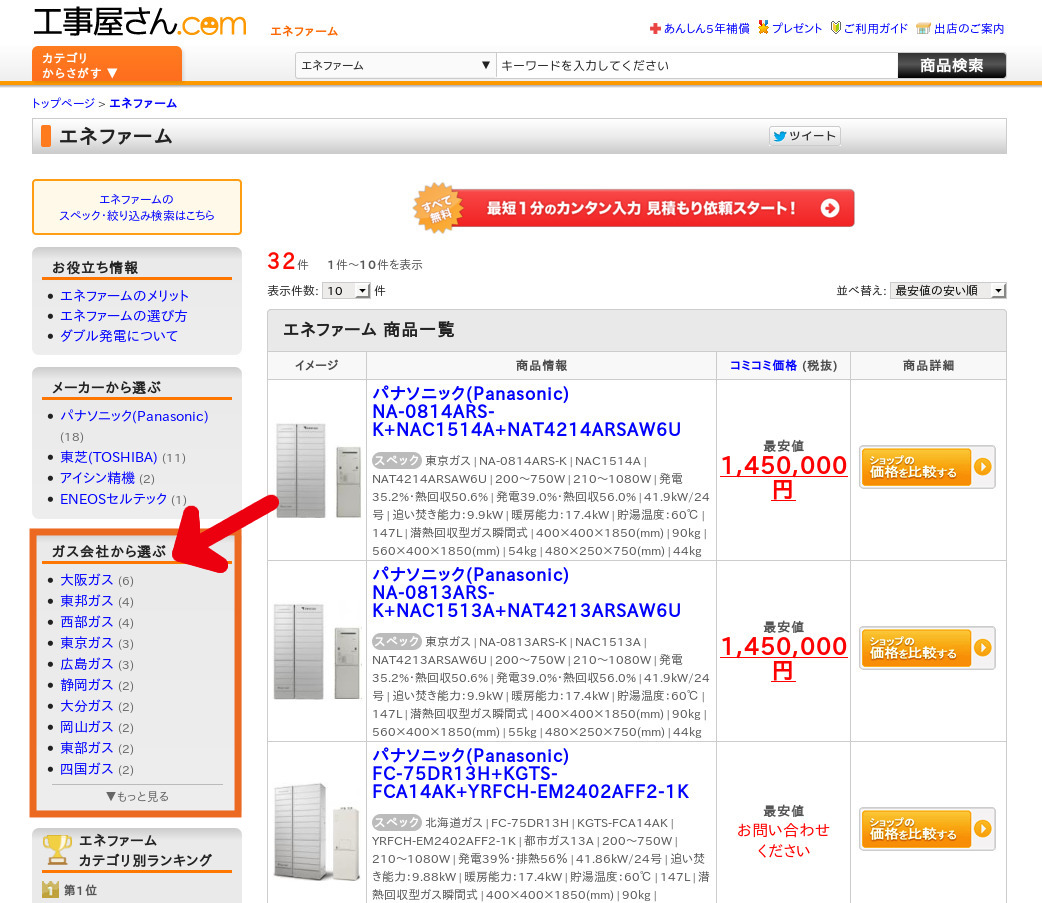This screenshot has width=1042, height=903.
Task: Click 1,450,000円 price of NA-0813ARS-K
Action: click(x=783, y=658)
